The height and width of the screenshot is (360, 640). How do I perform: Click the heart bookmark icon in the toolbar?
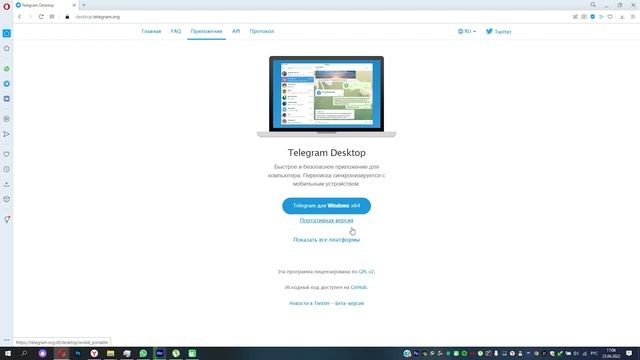pos(610,17)
